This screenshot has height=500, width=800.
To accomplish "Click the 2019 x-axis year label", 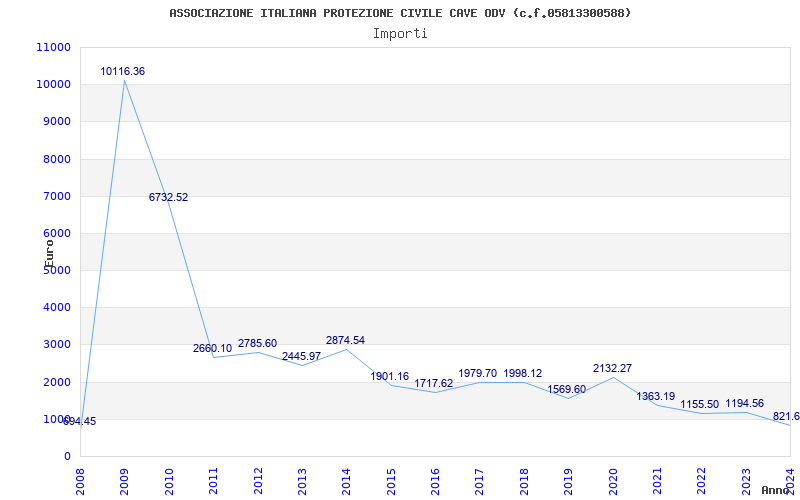I will coord(568,481).
